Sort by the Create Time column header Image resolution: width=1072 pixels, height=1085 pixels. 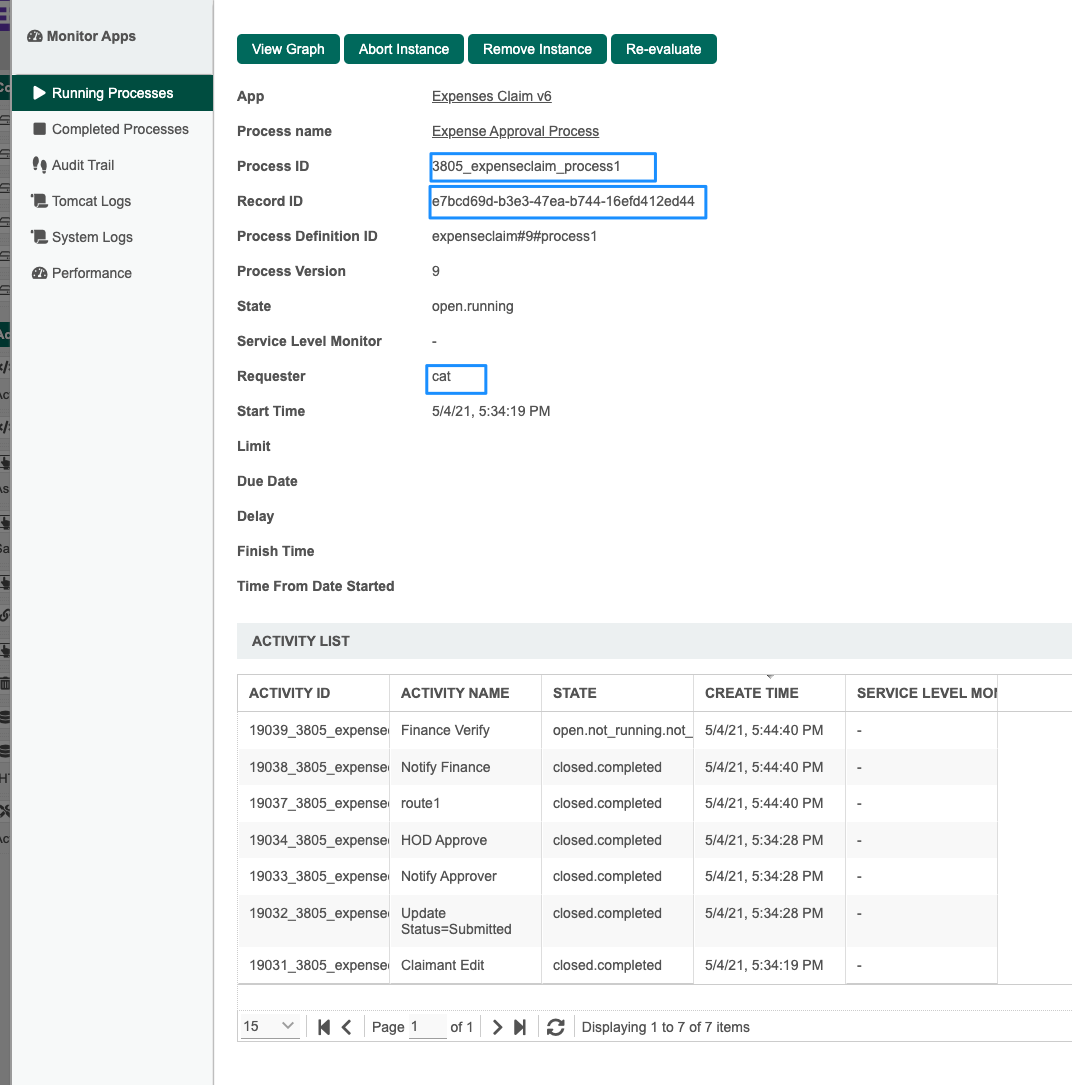click(751, 693)
